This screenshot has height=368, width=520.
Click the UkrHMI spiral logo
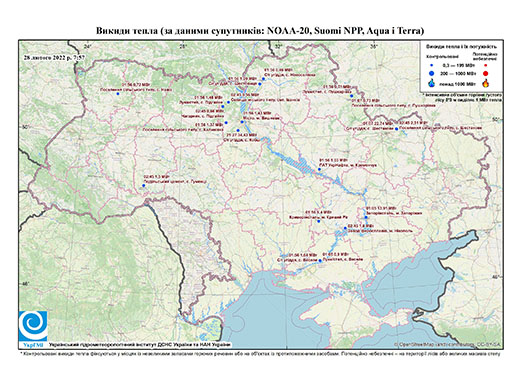coord(33,326)
